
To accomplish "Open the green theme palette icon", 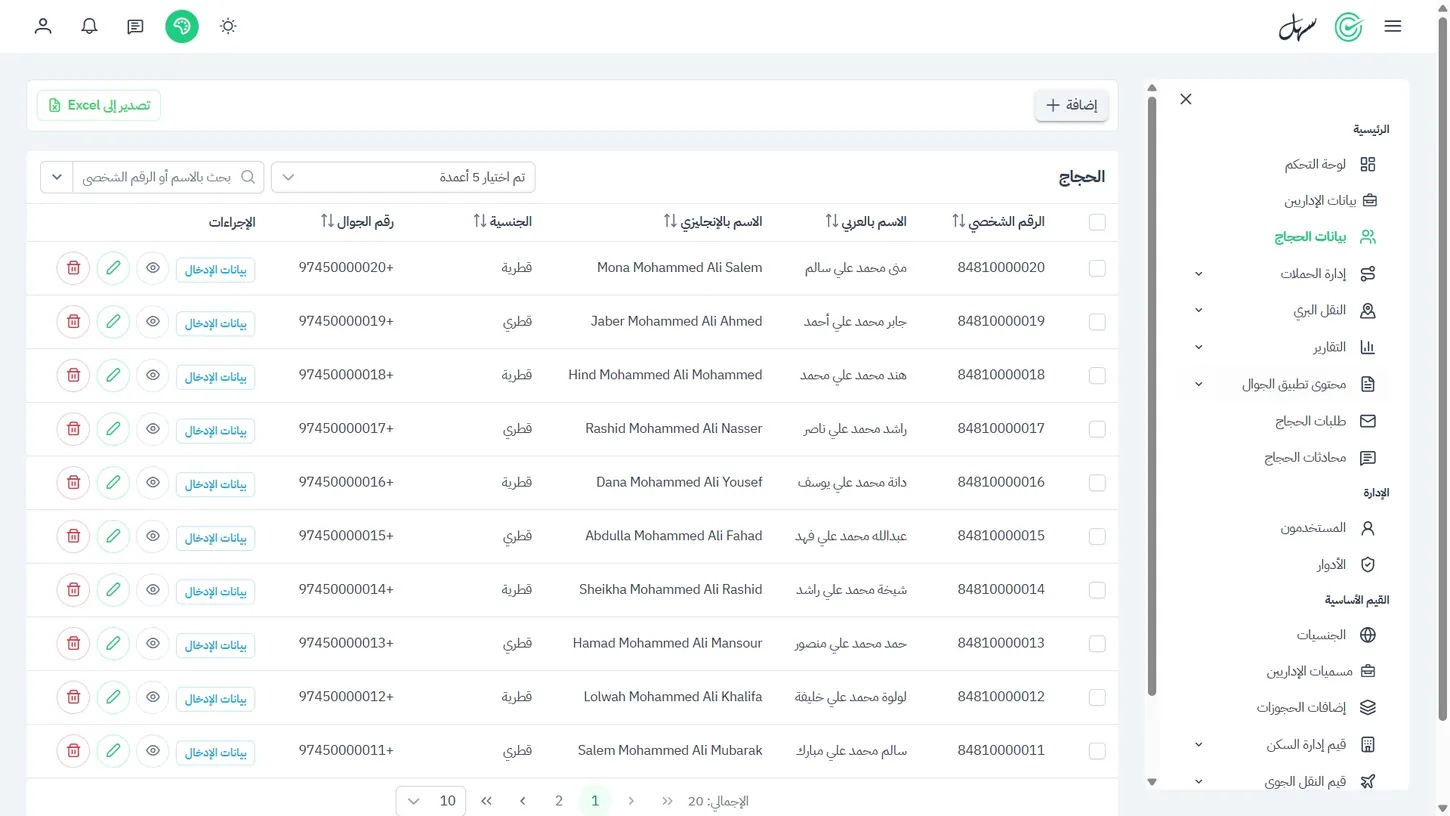I will click(x=182, y=26).
